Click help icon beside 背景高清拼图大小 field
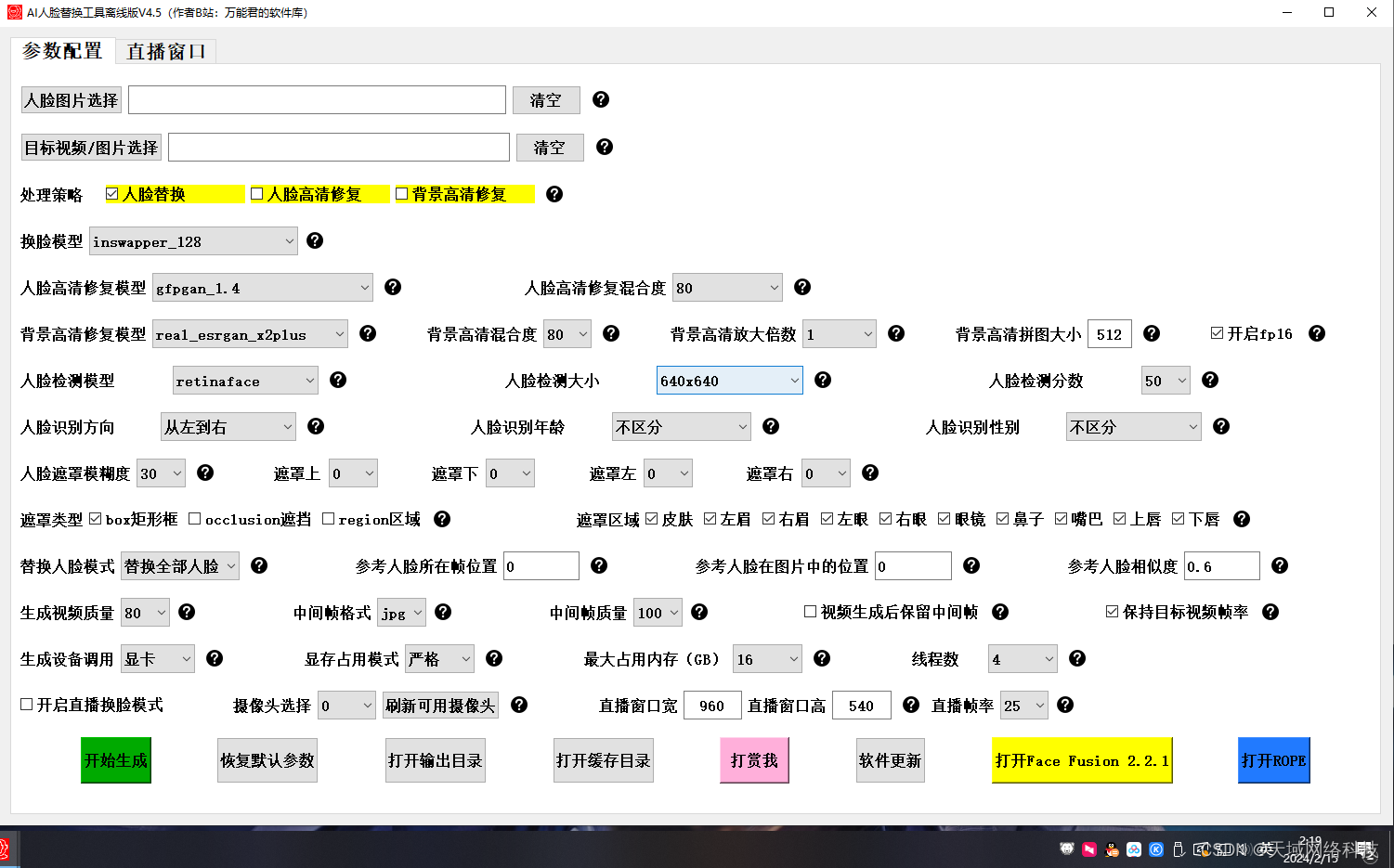1394x868 pixels. coord(1152,333)
